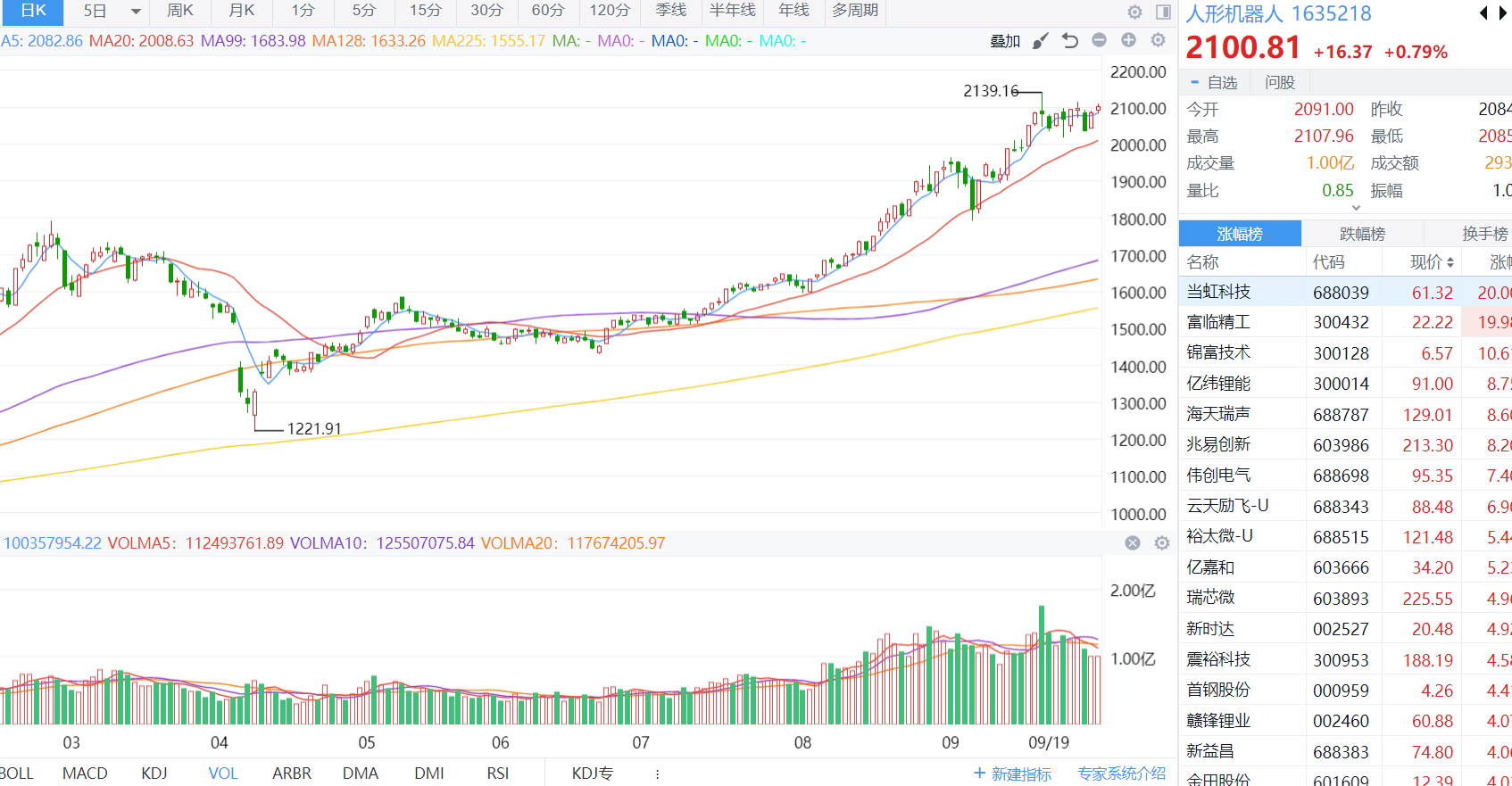Open dropdown arrow next to 5日
Screen dimensions: 1512x786
click(136, 12)
